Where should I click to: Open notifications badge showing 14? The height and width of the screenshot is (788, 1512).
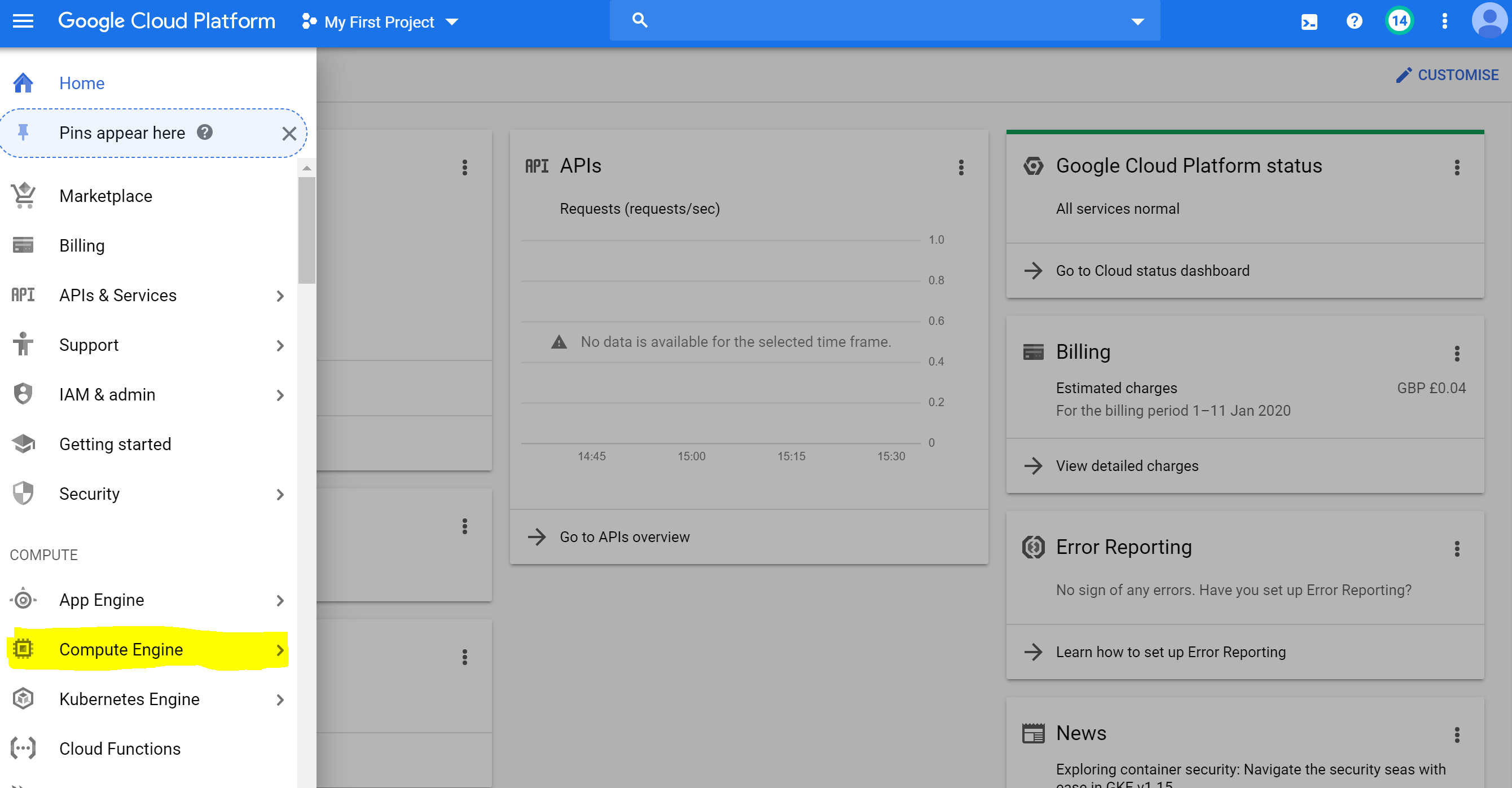pos(1399,21)
